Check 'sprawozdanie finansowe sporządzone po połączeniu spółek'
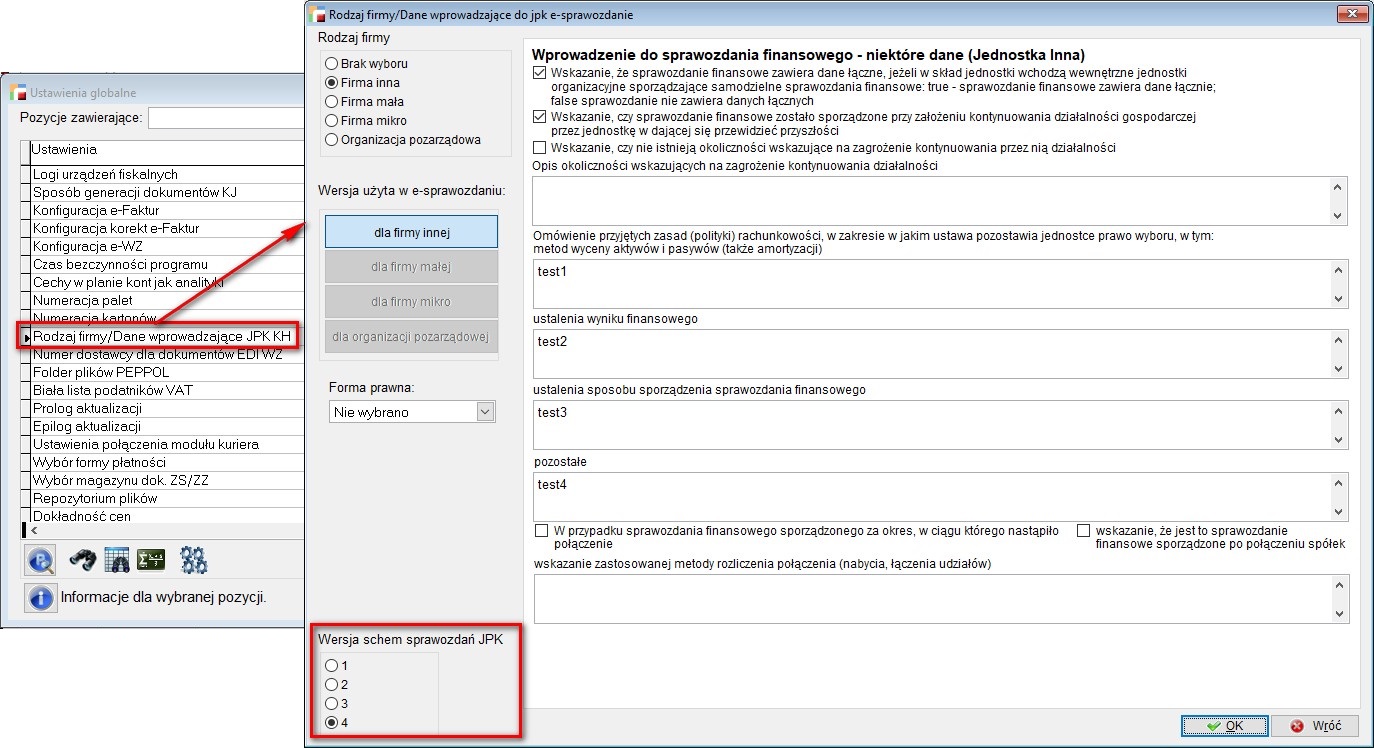 (1083, 531)
